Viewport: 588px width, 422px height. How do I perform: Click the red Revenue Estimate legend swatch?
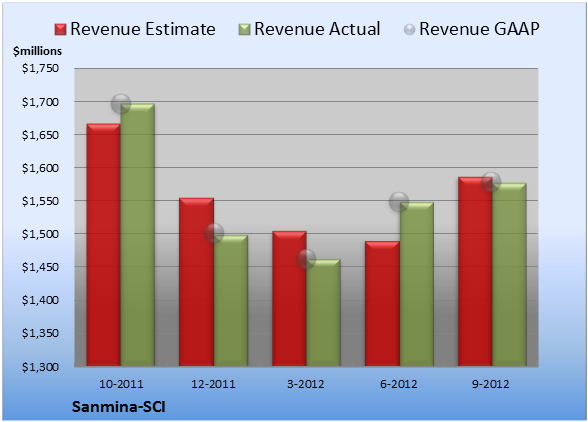60,30
